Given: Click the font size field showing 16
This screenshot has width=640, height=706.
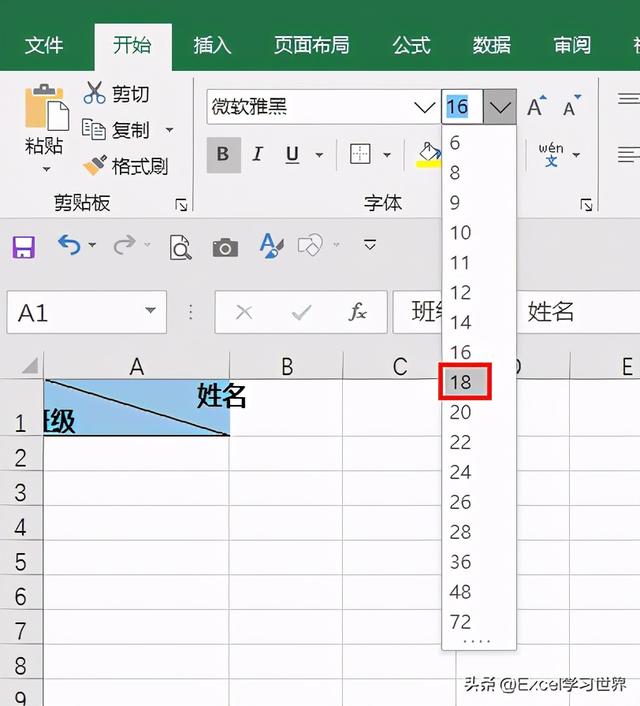Looking at the screenshot, I should (463, 107).
